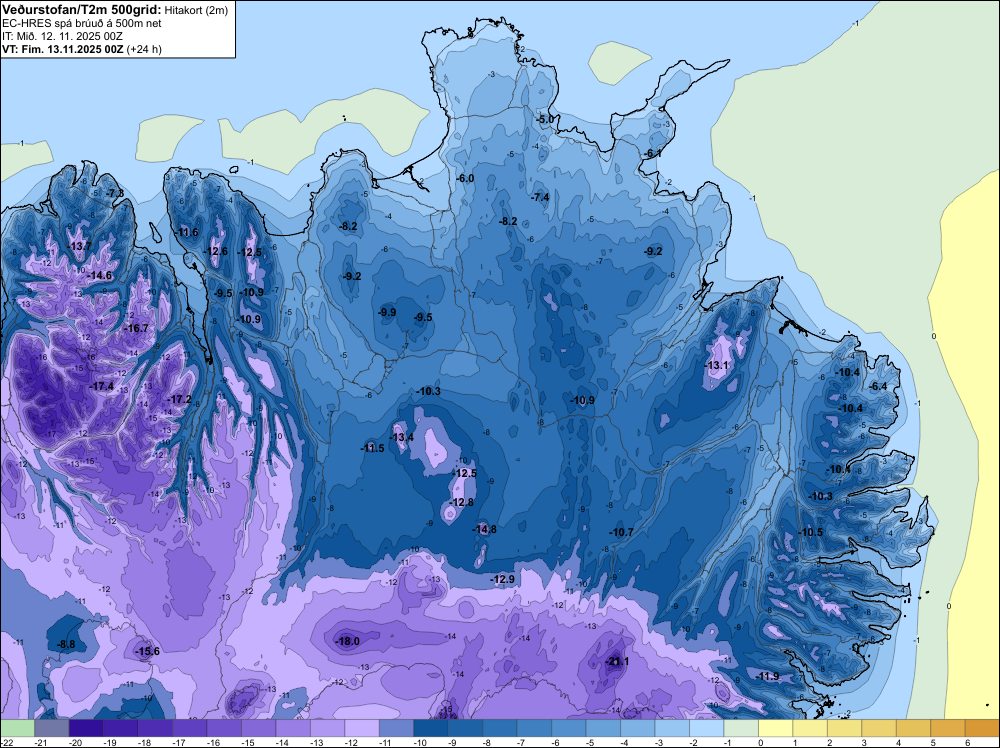Select the legend swatch labeled -12
The image size is (1000, 748).
click(x=362, y=728)
